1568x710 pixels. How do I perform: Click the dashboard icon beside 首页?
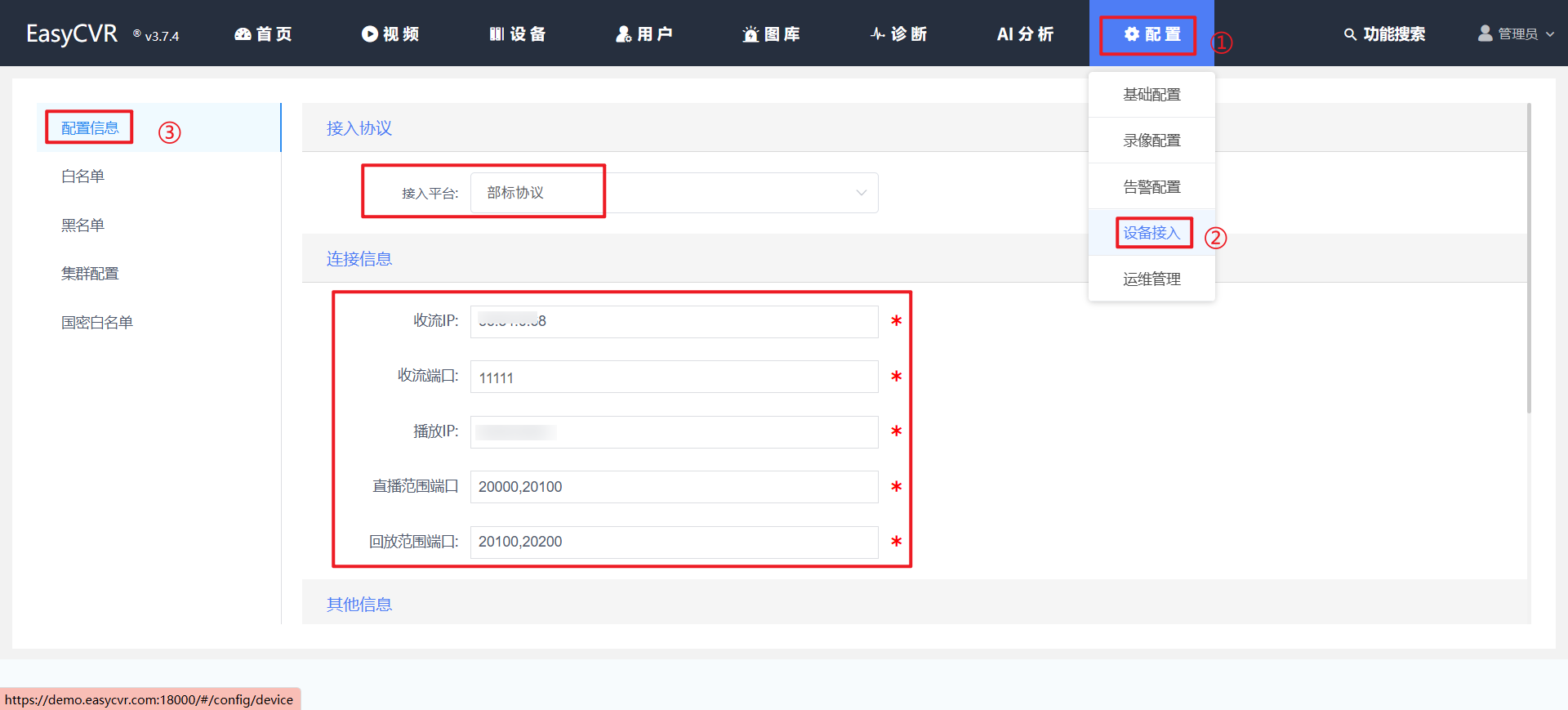click(243, 34)
